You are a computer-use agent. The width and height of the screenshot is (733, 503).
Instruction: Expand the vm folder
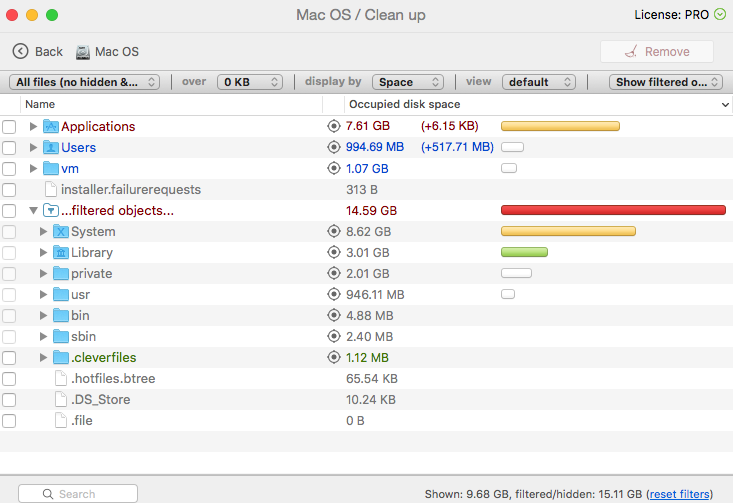tap(33, 168)
